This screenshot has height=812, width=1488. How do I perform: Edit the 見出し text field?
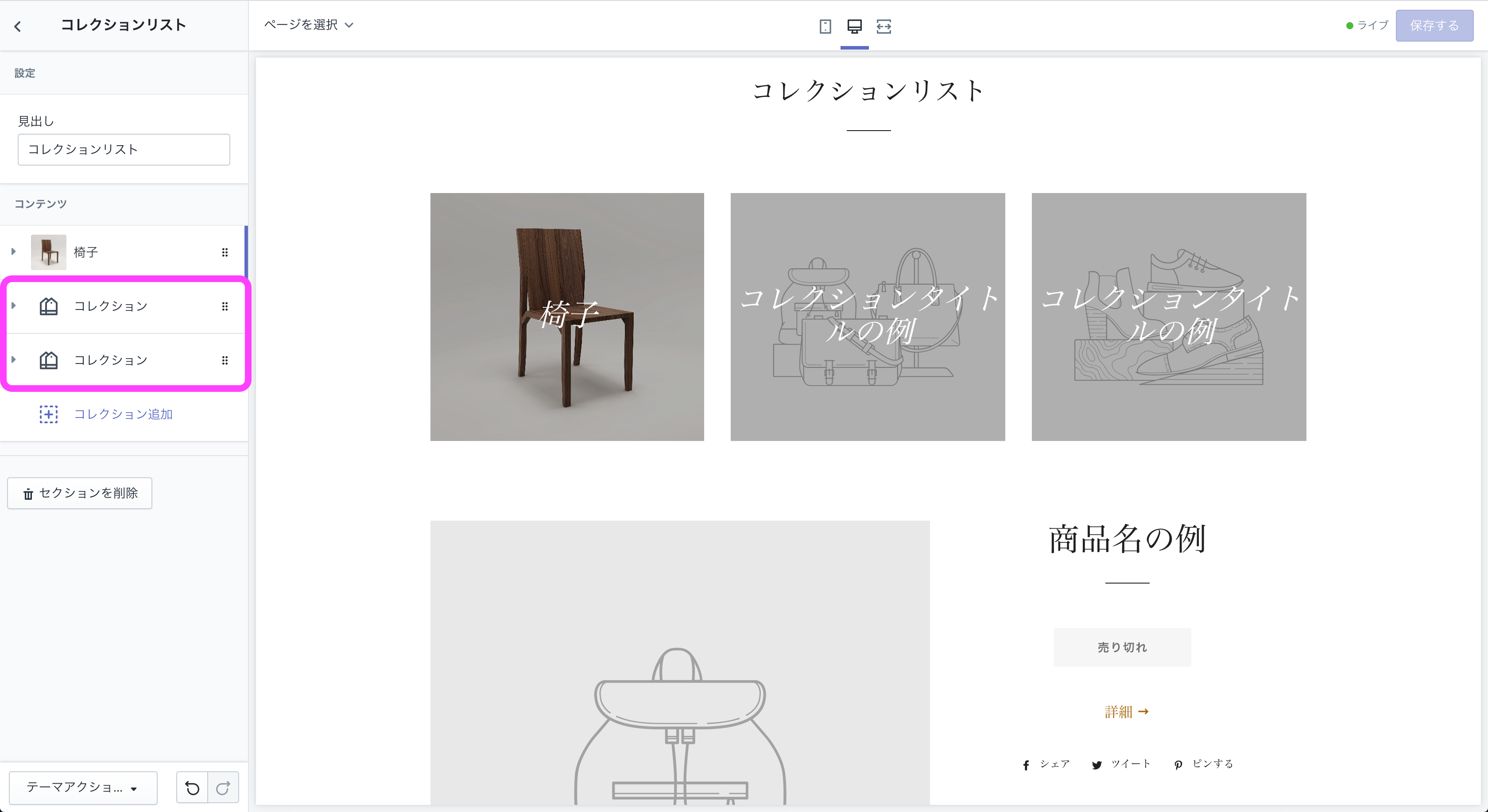point(124,149)
